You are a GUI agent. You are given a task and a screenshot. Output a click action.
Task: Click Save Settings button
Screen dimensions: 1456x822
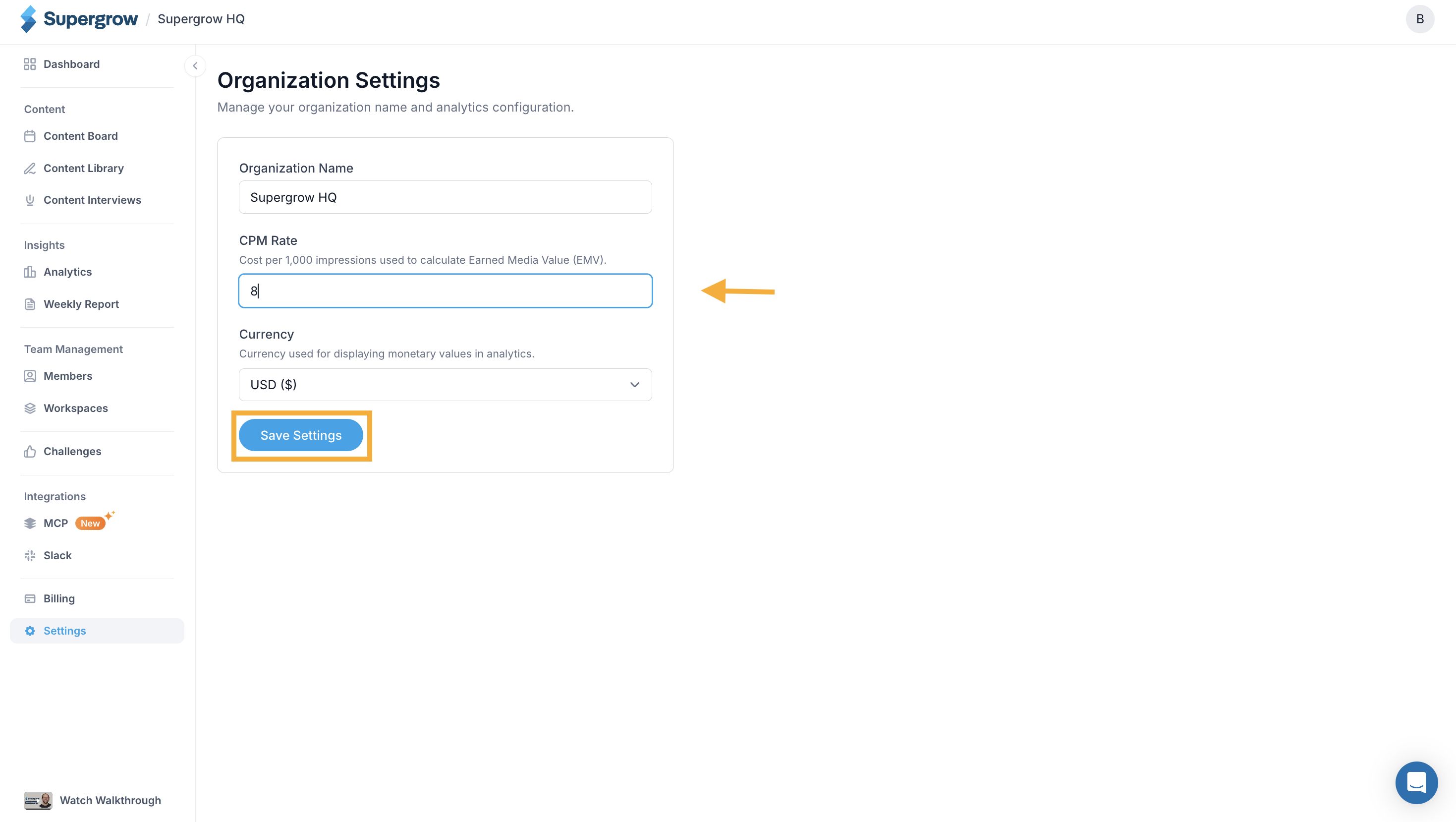tap(301, 435)
